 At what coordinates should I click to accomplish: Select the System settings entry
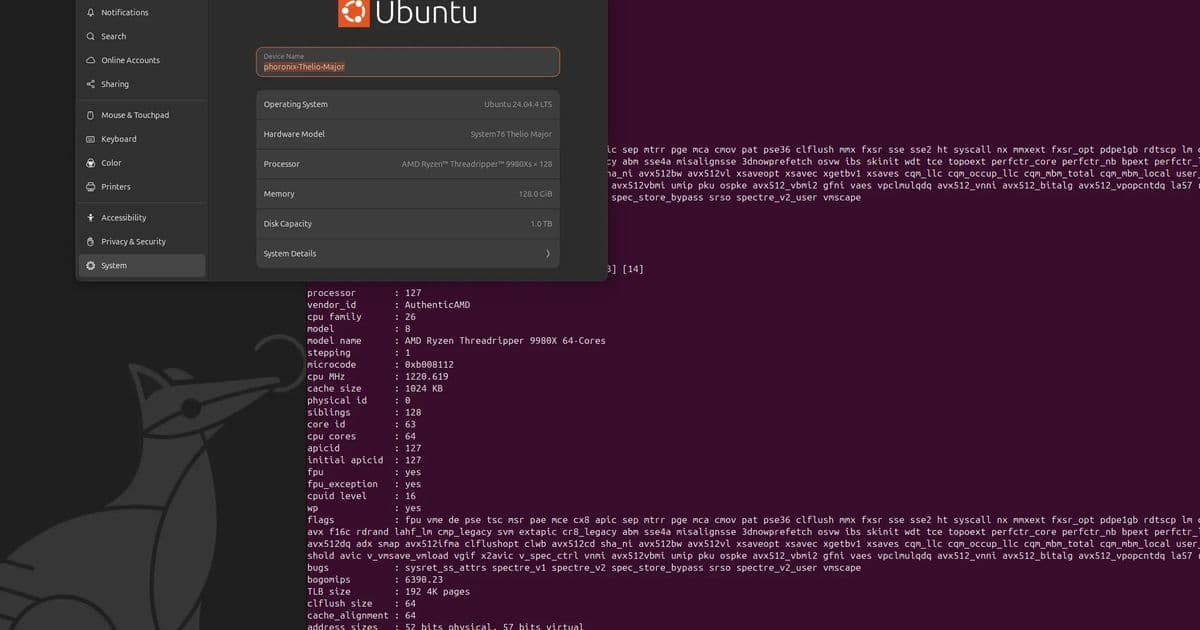click(142, 266)
